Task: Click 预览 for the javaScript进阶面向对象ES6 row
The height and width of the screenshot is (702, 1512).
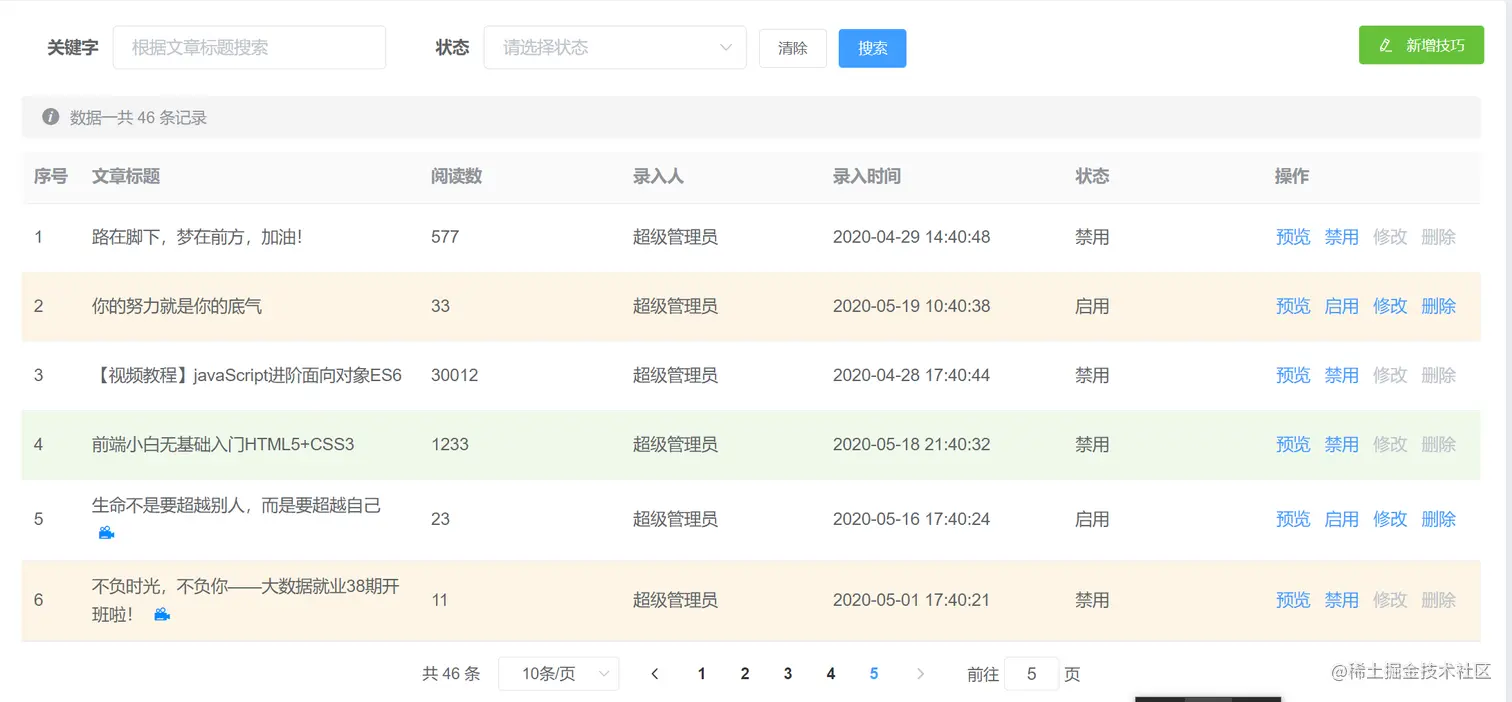Action: (1293, 375)
